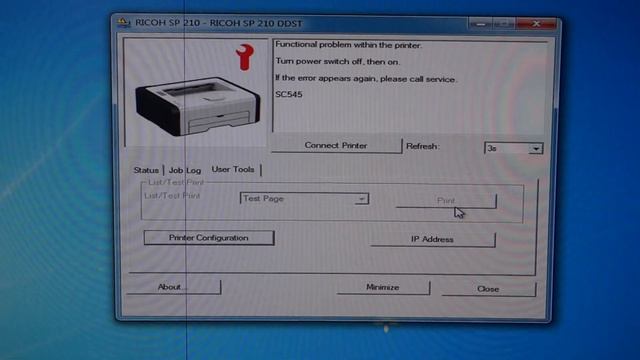The height and width of the screenshot is (360, 640).
Task: Click the window title 'RICOH SP 210 DDST'
Action: 219,23
